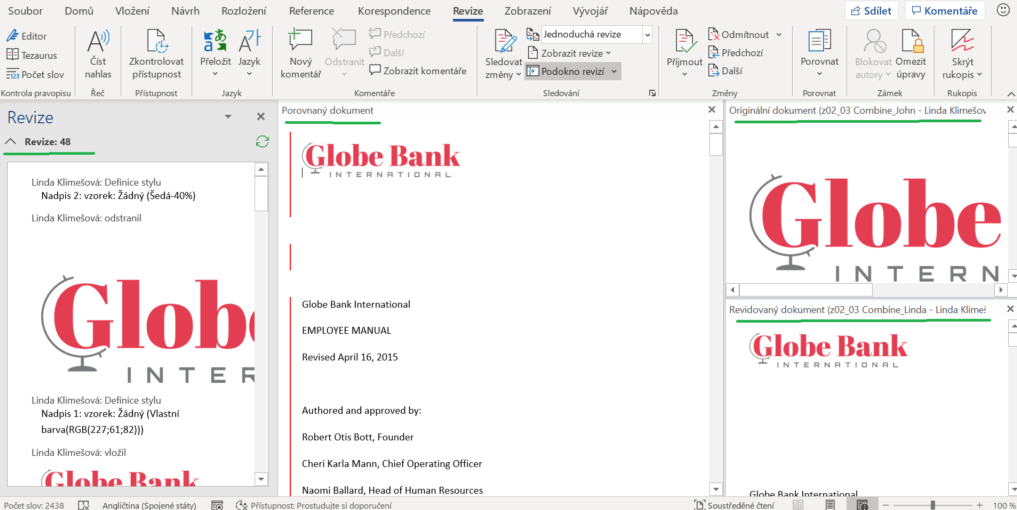
Task: Switch to the Reference tab
Action: pos(311,11)
